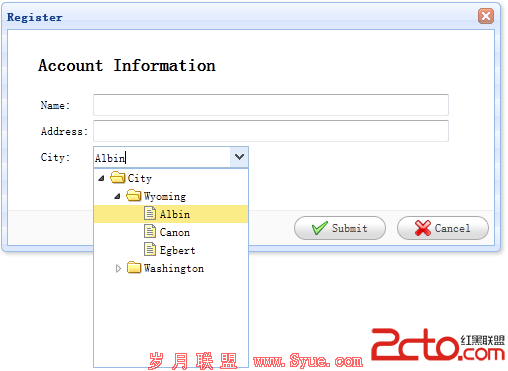Close the Register dialog
This screenshot has height=371, width=508.
tap(486, 16)
